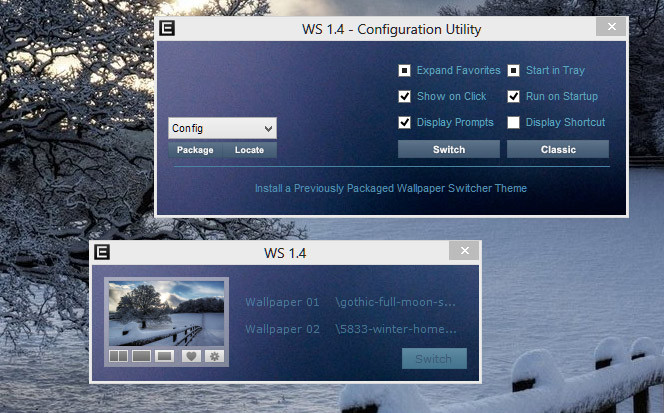This screenshot has width=664, height=413.
Task: Click the Locate button
Action: pos(249,150)
